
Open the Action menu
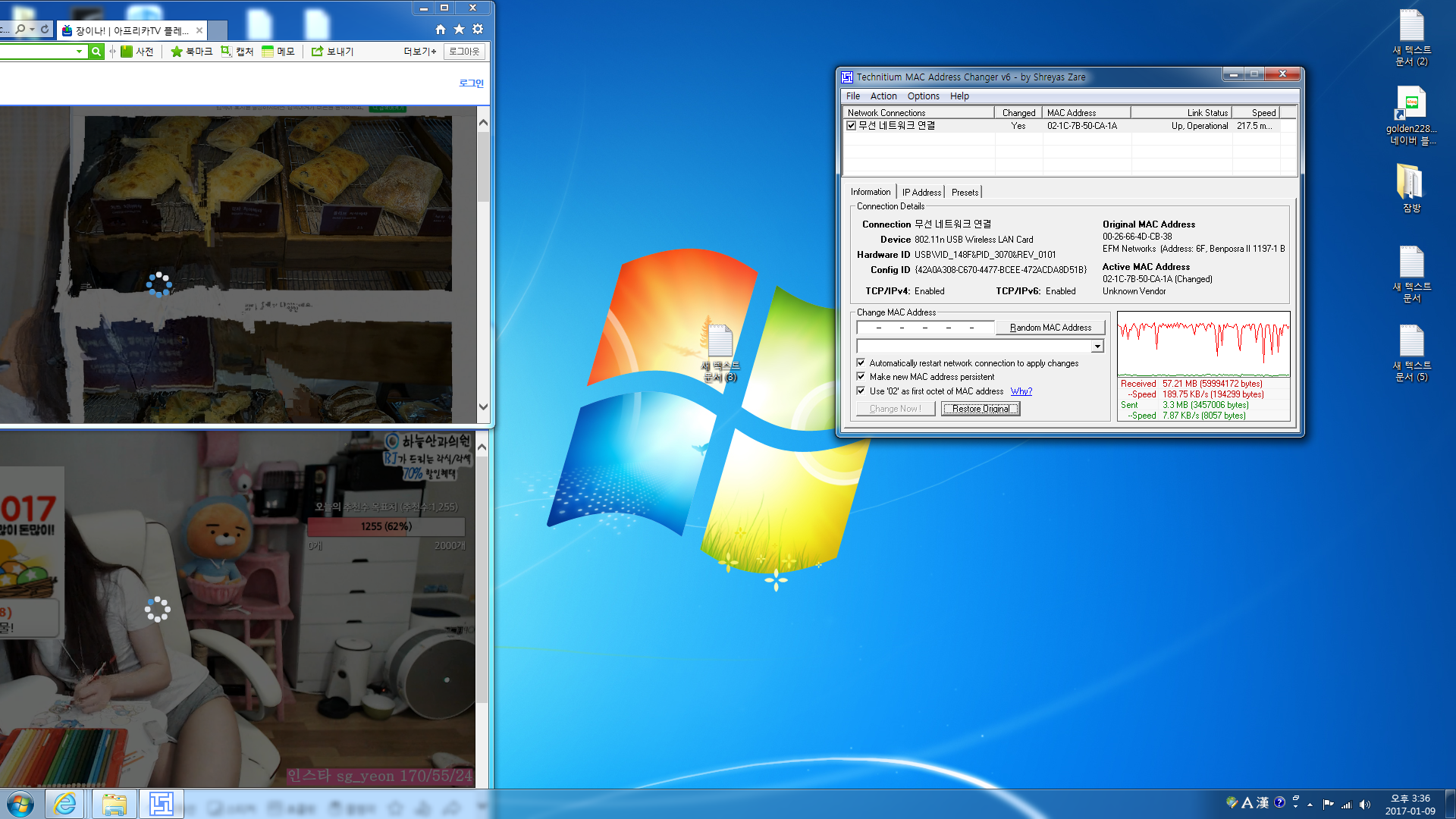pos(883,96)
